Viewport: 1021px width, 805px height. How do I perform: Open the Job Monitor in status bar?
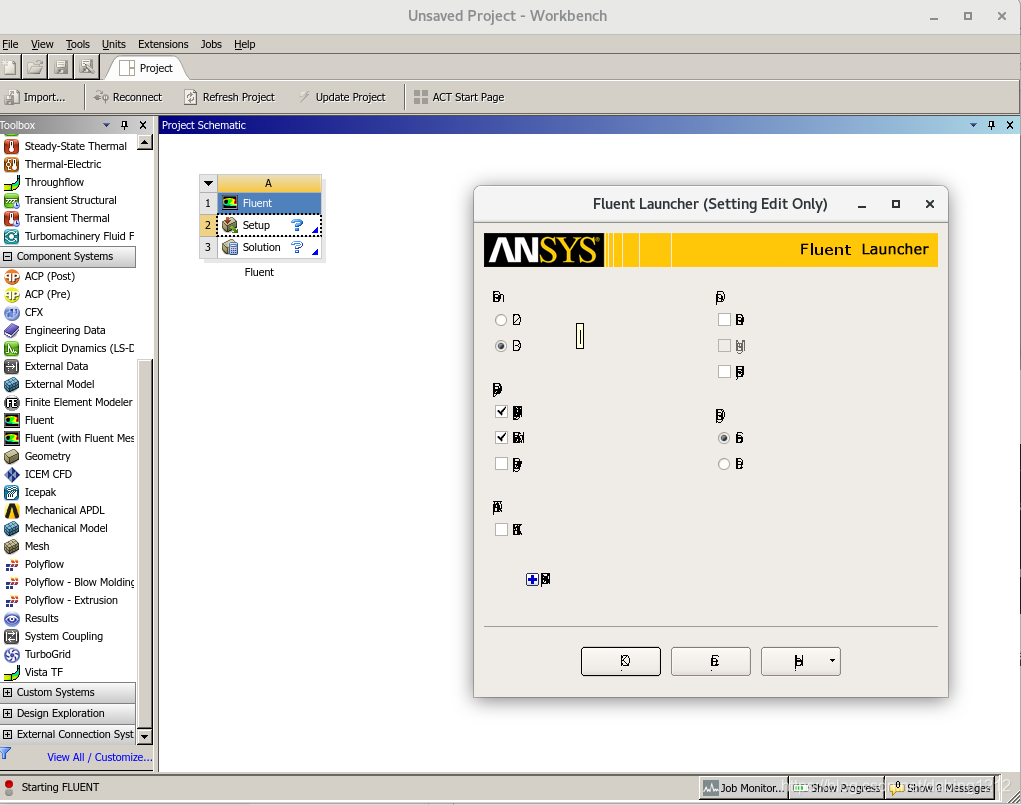click(744, 788)
